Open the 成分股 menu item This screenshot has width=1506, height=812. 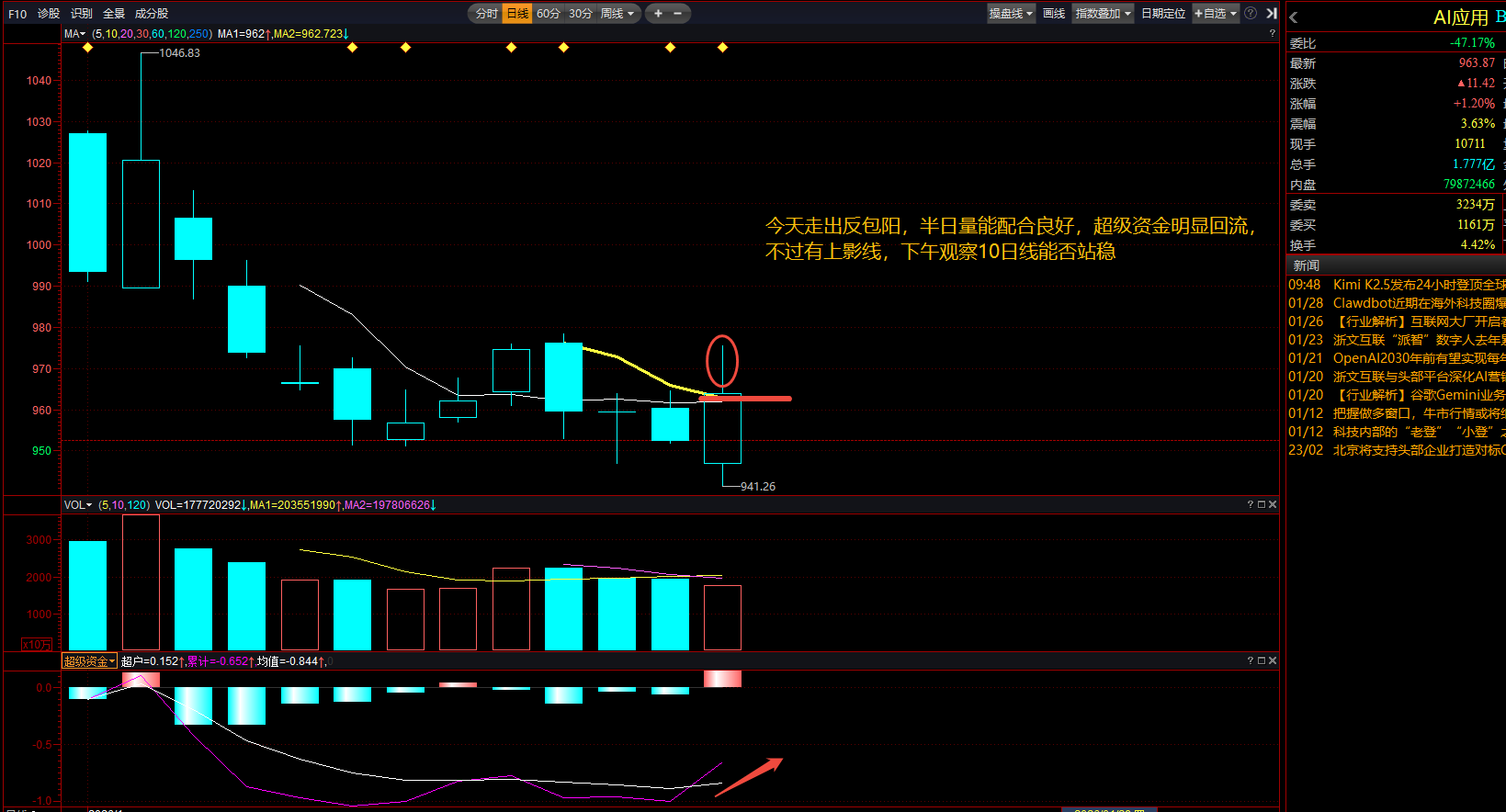(x=152, y=14)
